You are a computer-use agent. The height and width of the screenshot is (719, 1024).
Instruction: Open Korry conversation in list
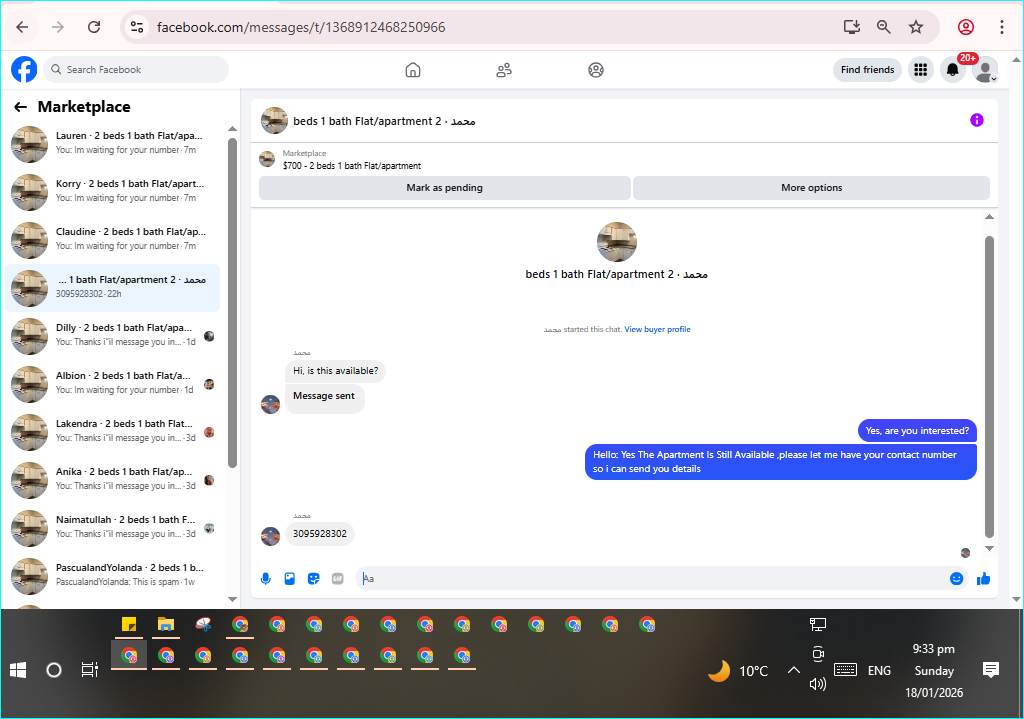coord(112,192)
